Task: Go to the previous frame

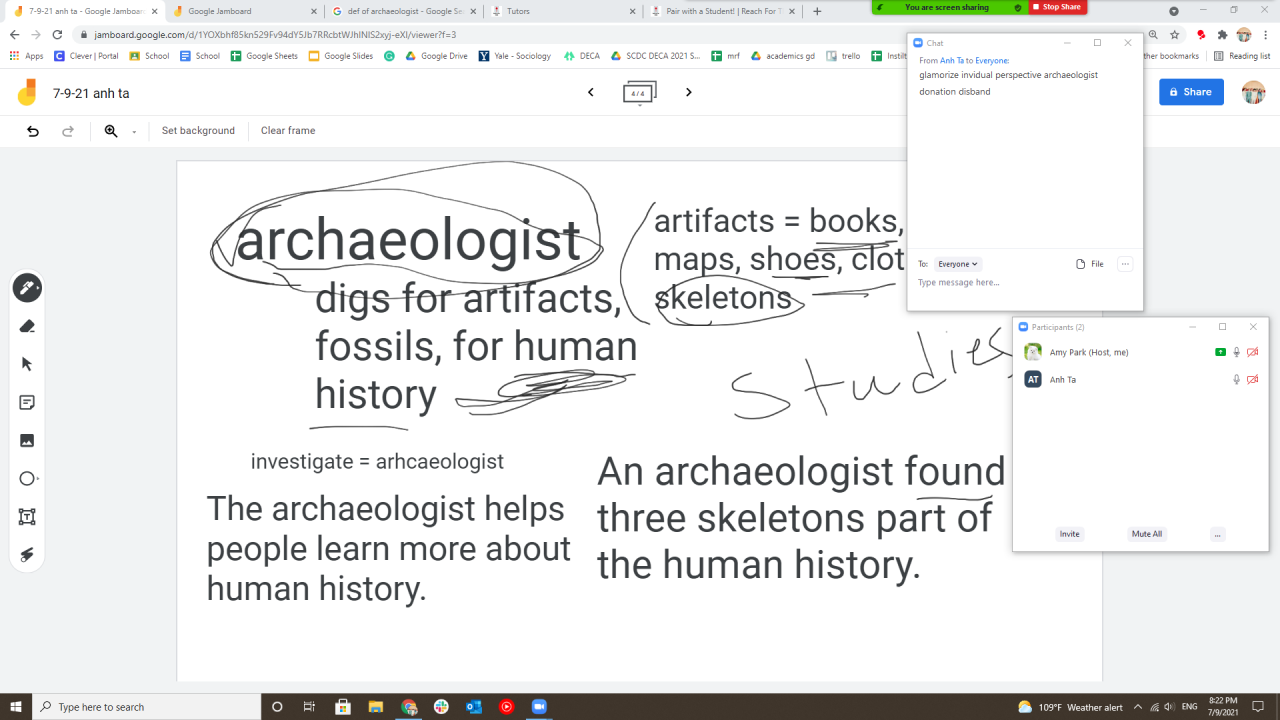Action: tap(591, 92)
